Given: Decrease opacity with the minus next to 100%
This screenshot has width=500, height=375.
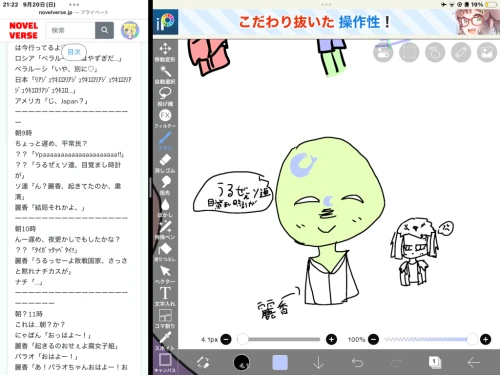Looking at the screenshot, I should [373, 340].
